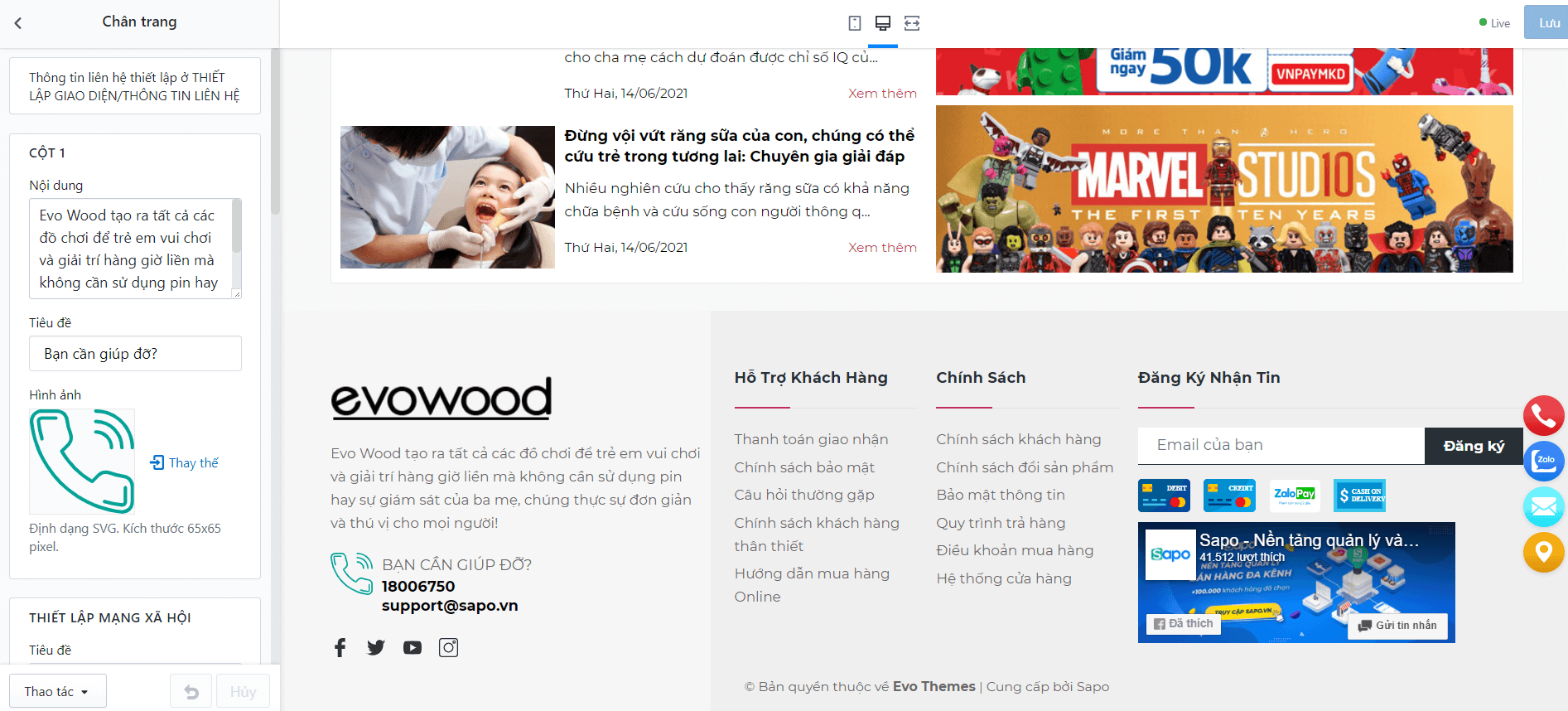This screenshot has width=1568, height=711.
Task: Open Thanh toán giao nhận link
Action: pyautogui.click(x=811, y=439)
